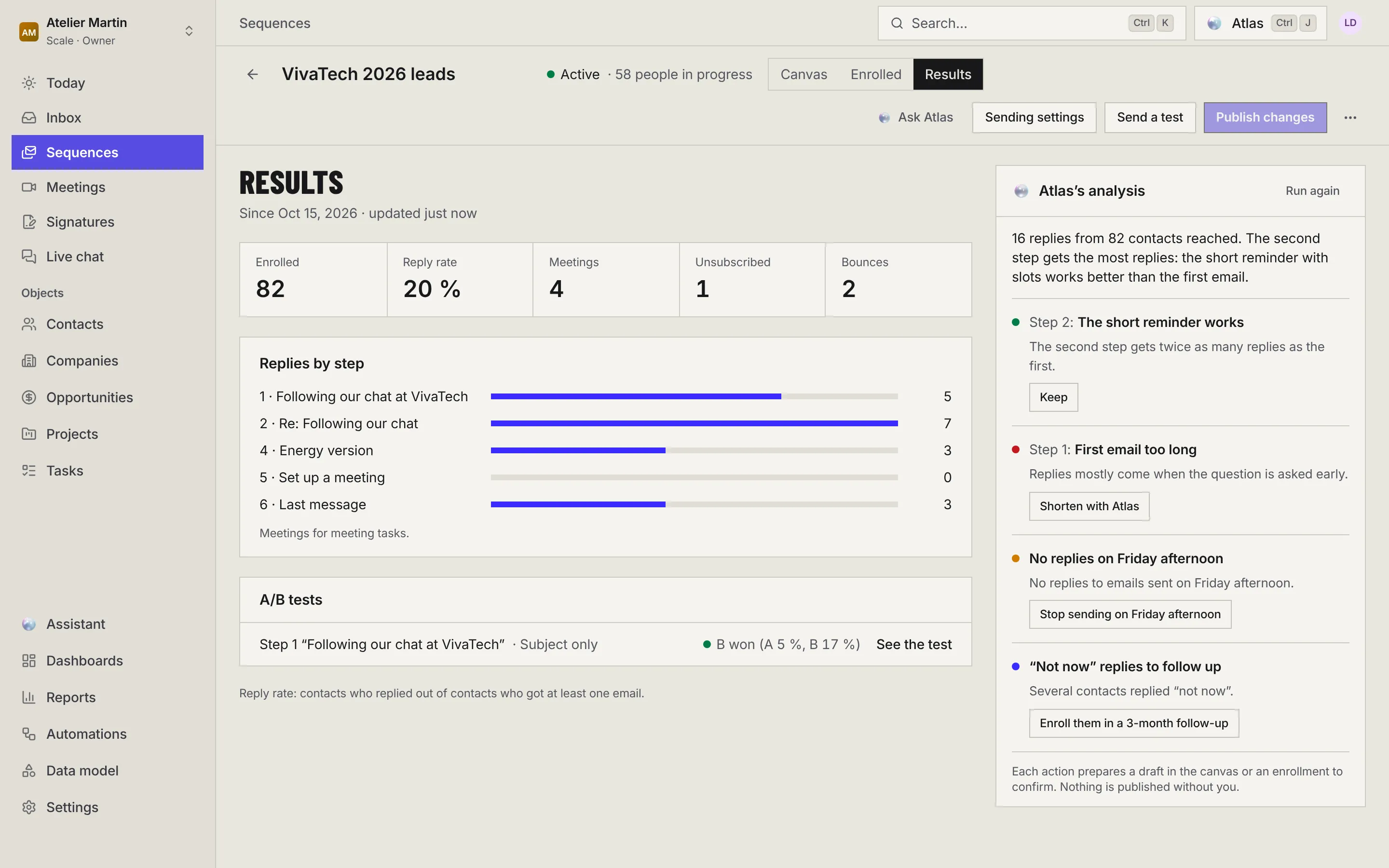The width and height of the screenshot is (1389, 868).
Task: Click the Search input field
Action: pyautogui.click(x=1032, y=23)
